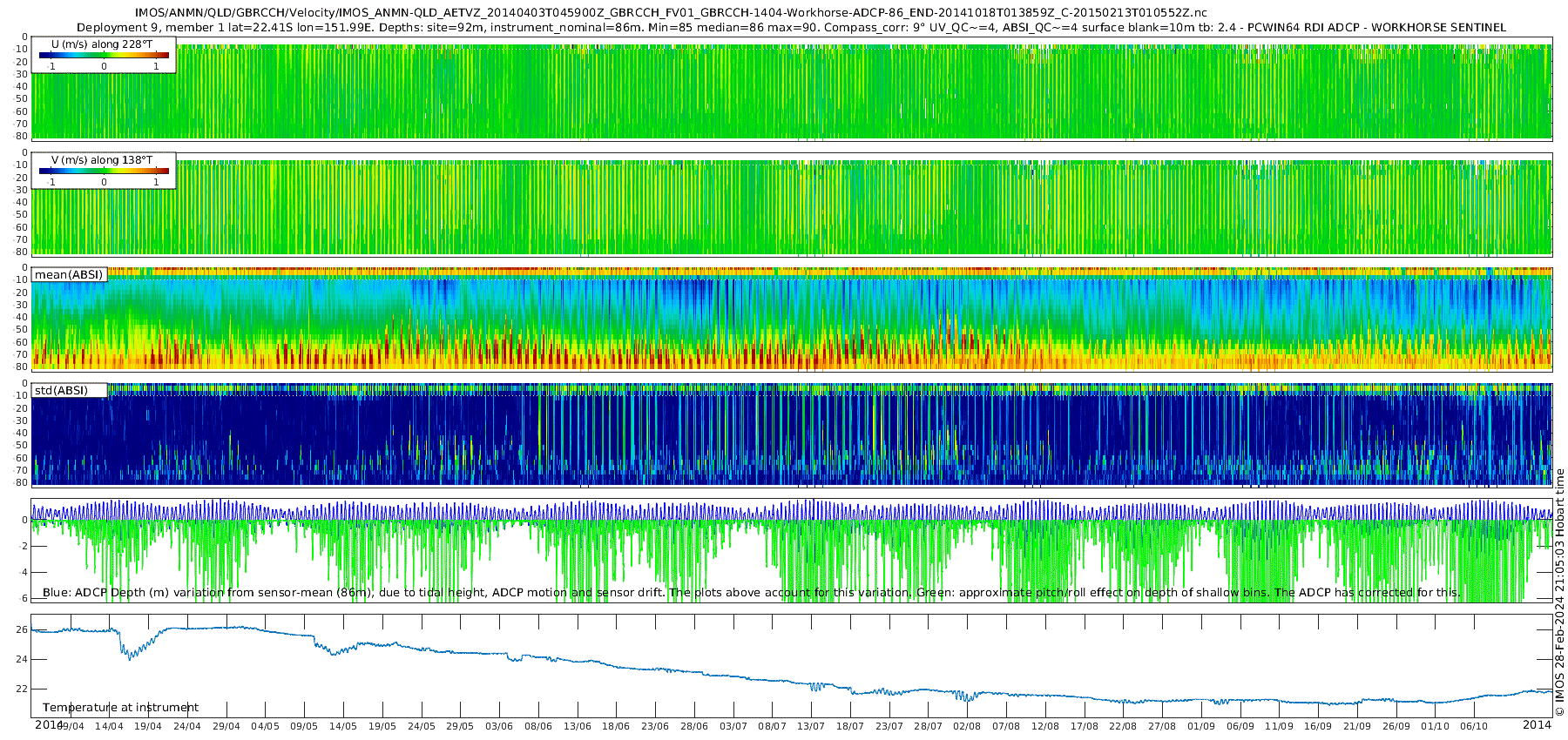Viewport: 1568px width, 740px height.
Task: Pick the 06/10 date tick label
Action: (x=1474, y=726)
